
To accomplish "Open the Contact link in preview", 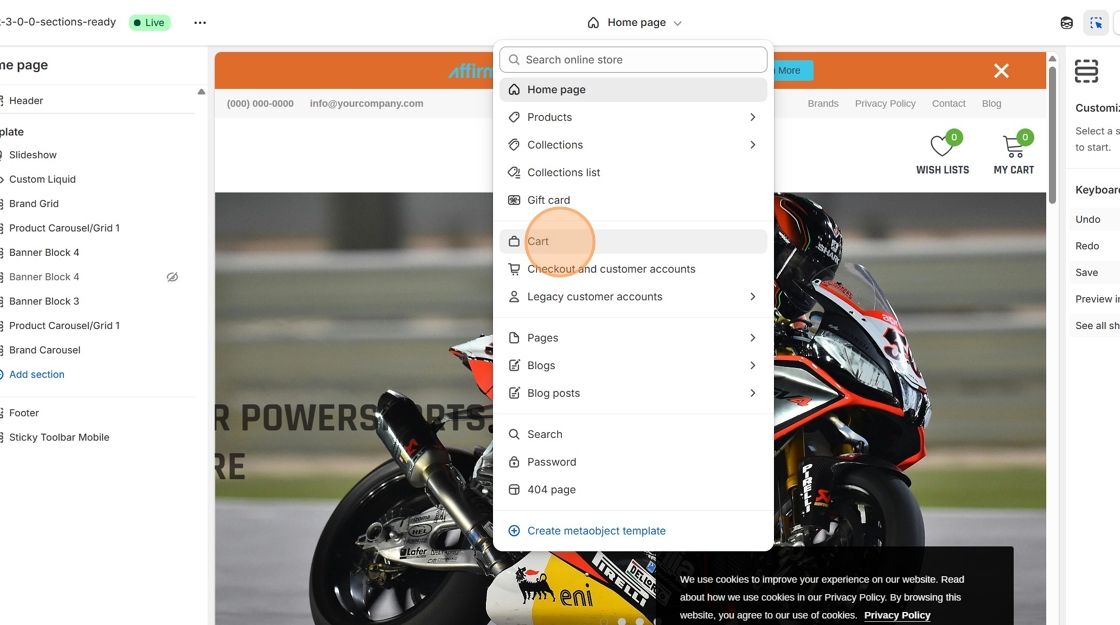I will pos(949,104).
